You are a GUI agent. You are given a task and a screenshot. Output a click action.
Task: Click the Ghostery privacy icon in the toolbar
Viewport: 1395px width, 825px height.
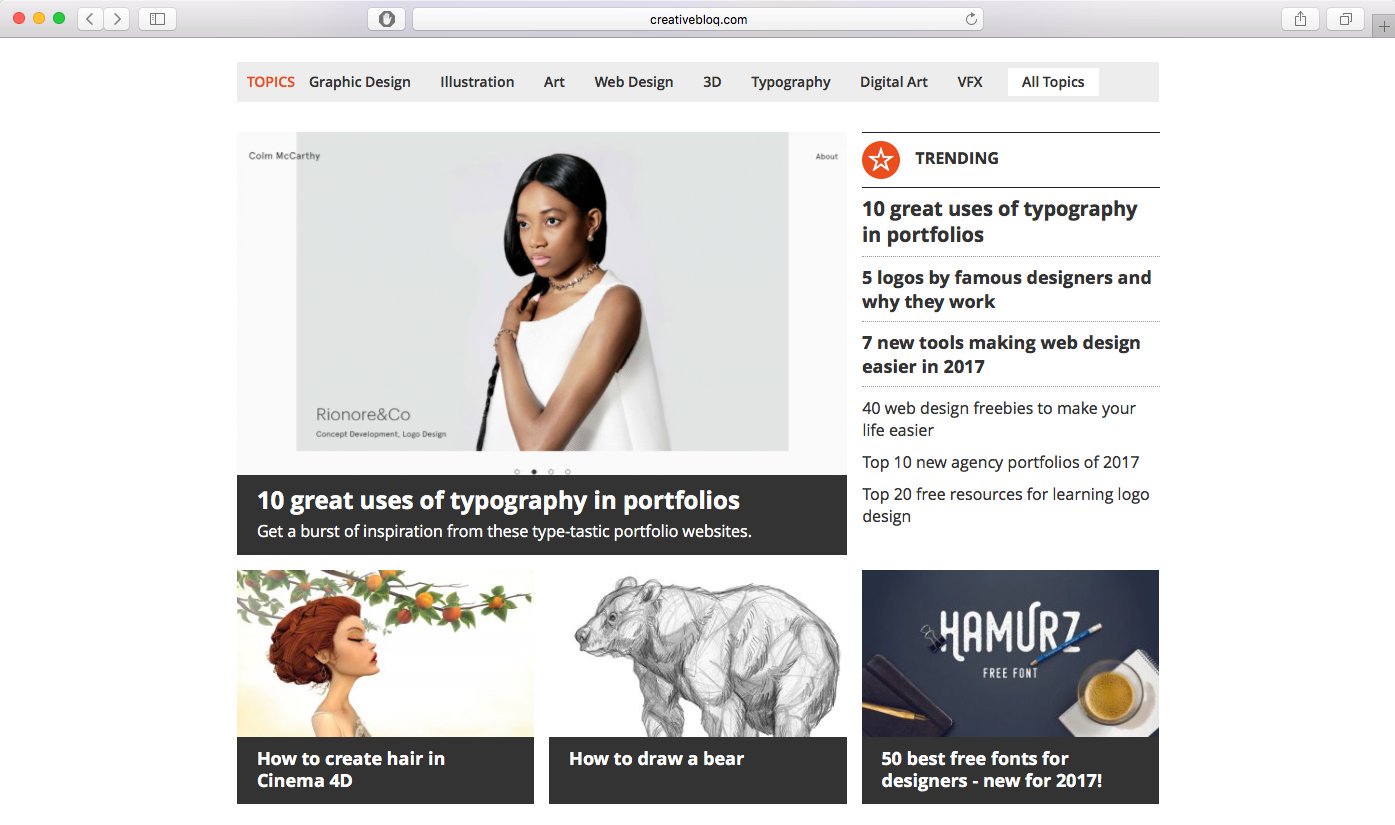pyautogui.click(x=386, y=18)
